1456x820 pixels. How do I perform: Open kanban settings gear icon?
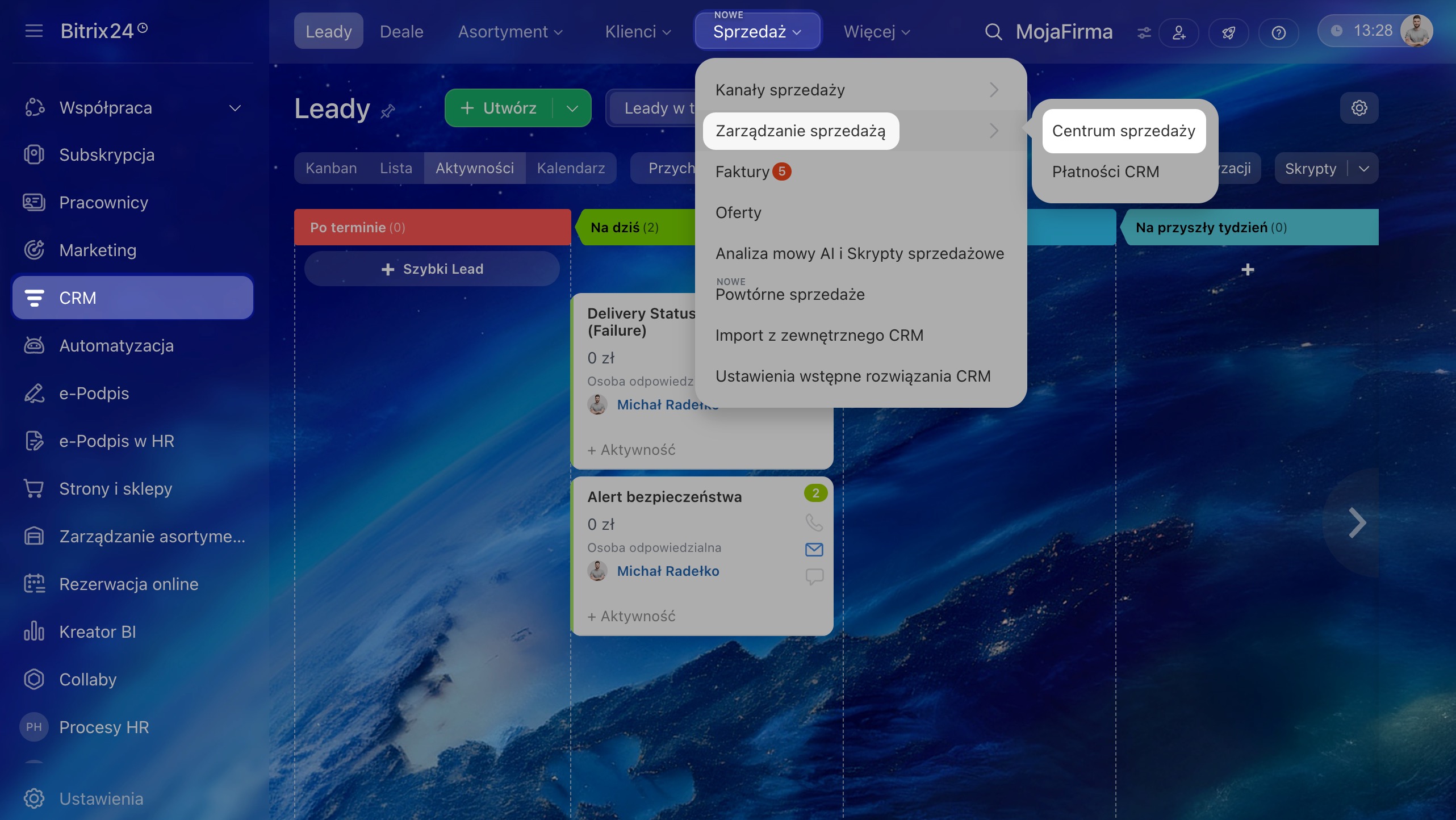tap(1359, 108)
